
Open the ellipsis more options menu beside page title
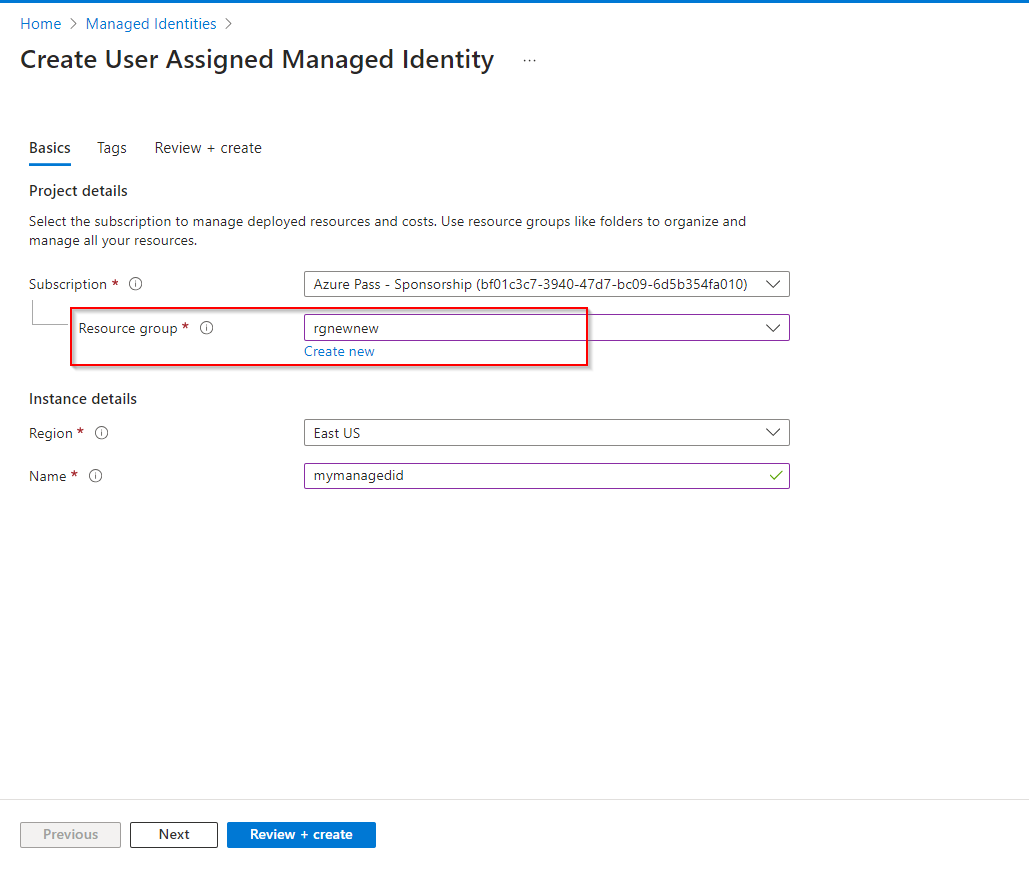point(529,61)
